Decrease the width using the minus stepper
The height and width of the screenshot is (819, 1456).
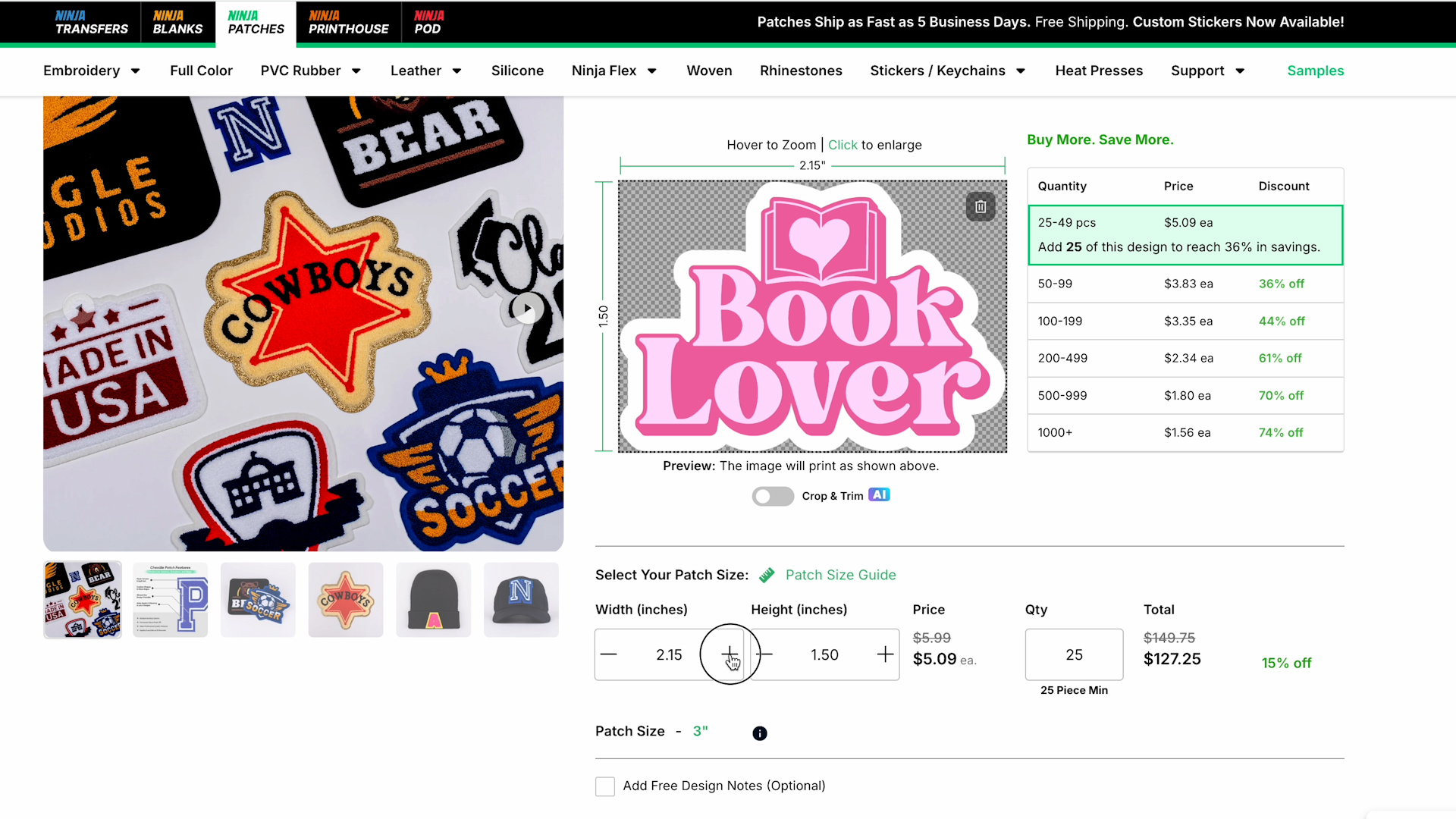609,654
